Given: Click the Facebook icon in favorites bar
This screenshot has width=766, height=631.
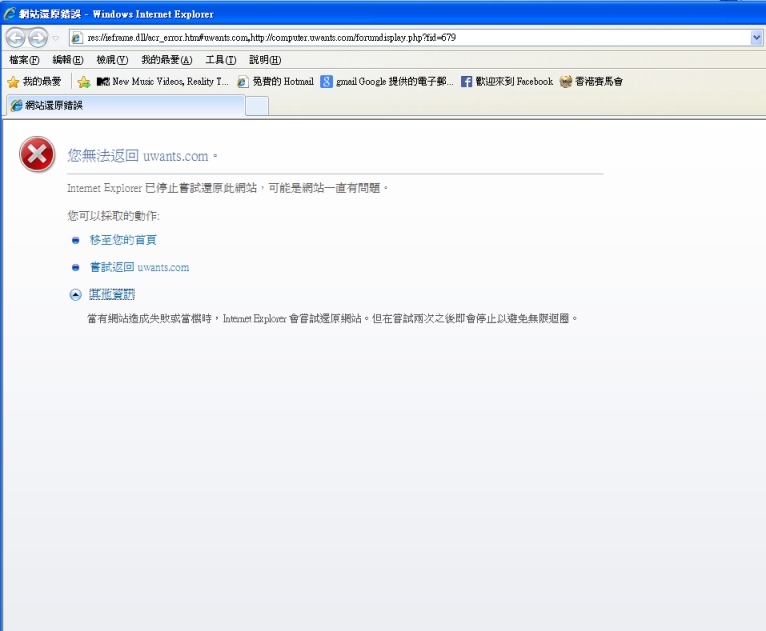Looking at the screenshot, I should (x=467, y=82).
